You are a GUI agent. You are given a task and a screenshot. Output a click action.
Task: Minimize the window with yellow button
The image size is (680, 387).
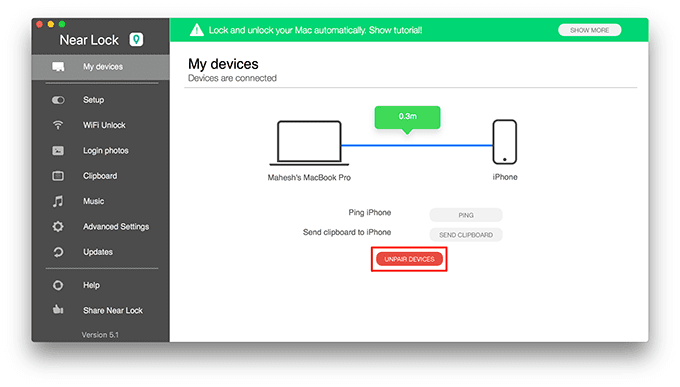pos(51,24)
